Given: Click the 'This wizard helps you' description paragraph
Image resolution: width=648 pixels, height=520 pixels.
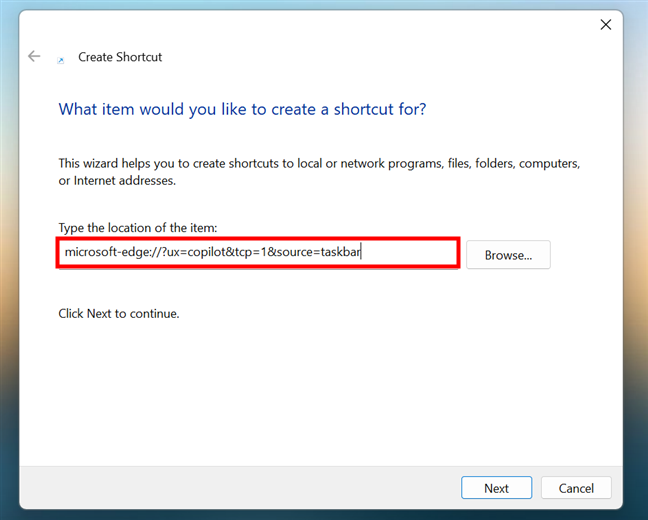Looking at the screenshot, I should (319, 172).
